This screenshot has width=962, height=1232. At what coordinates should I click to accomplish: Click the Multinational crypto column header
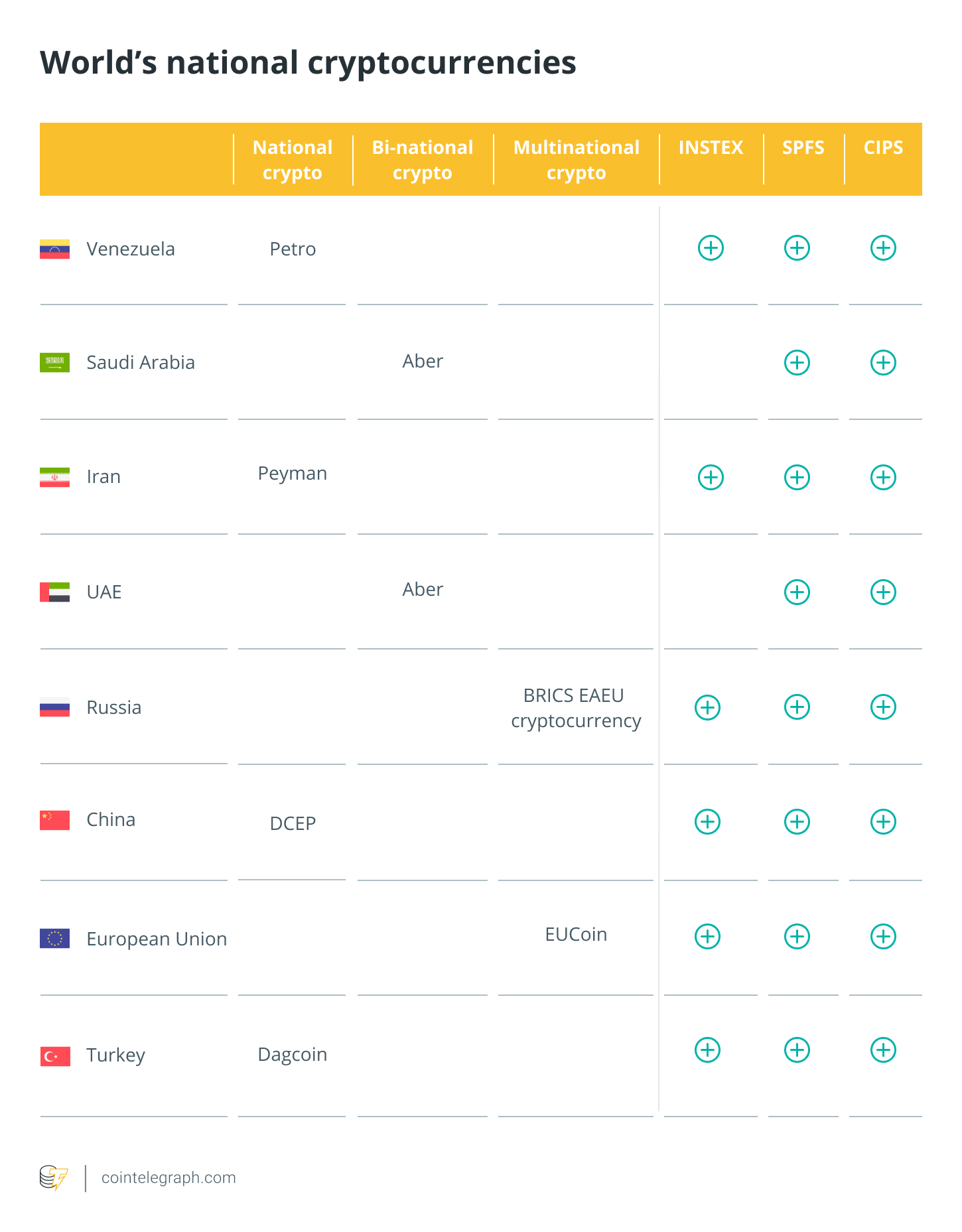pyautogui.click(x=577, y=160)
